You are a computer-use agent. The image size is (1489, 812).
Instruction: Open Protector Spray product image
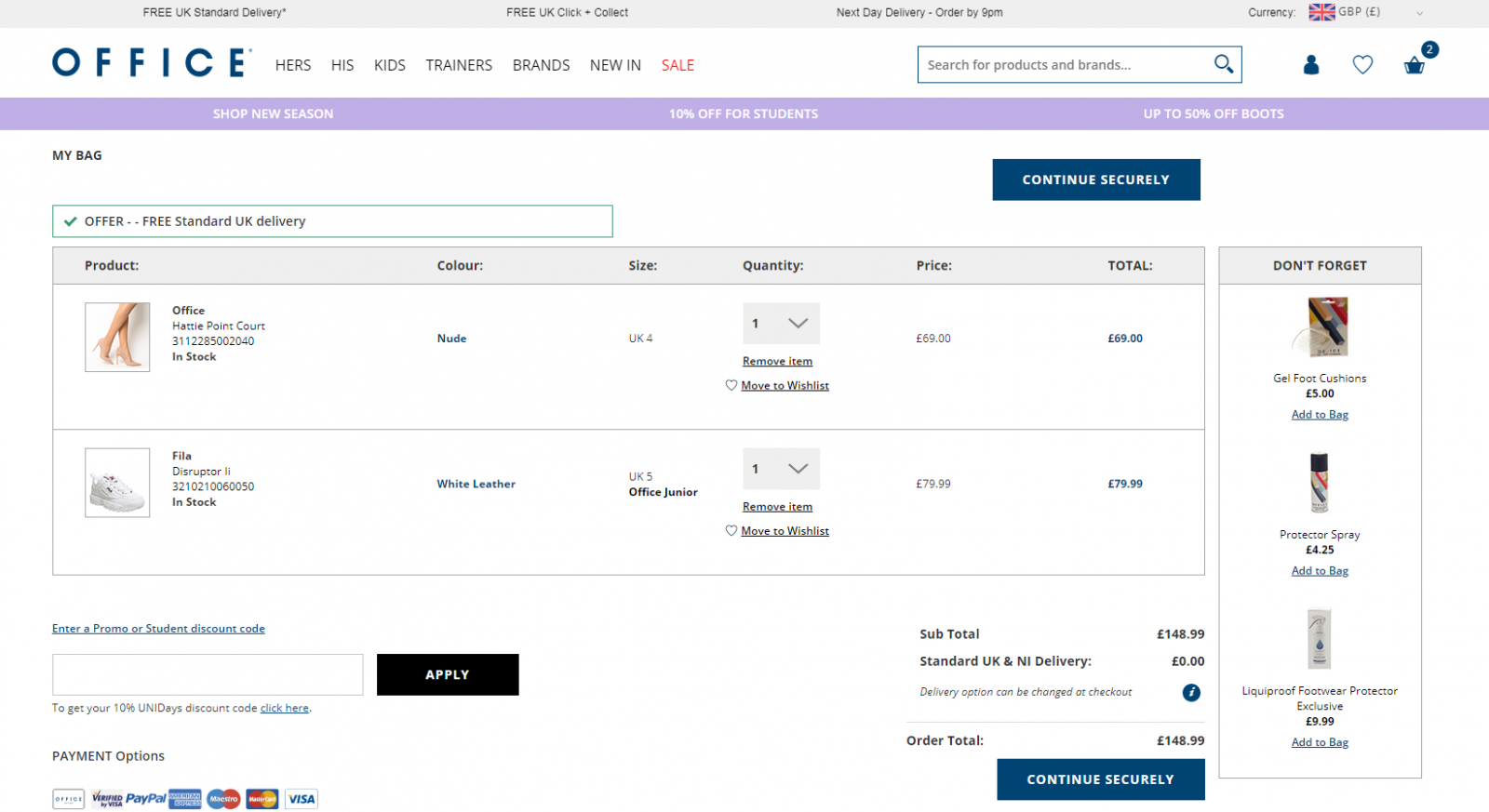pyautogui.click(x=1320, y=483)
